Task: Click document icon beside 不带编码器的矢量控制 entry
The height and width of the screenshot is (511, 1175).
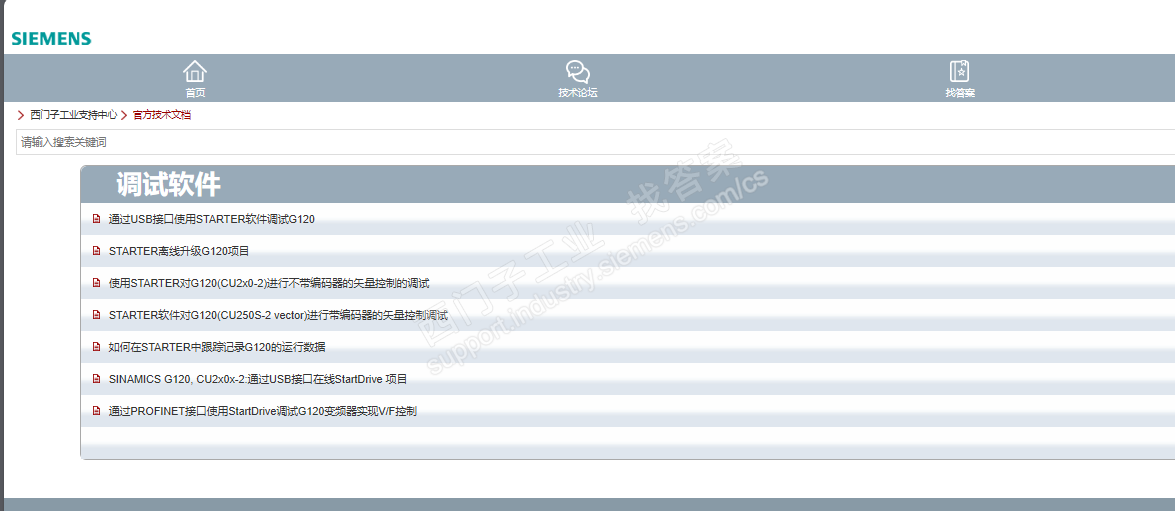Action: [x=96, y=283]
